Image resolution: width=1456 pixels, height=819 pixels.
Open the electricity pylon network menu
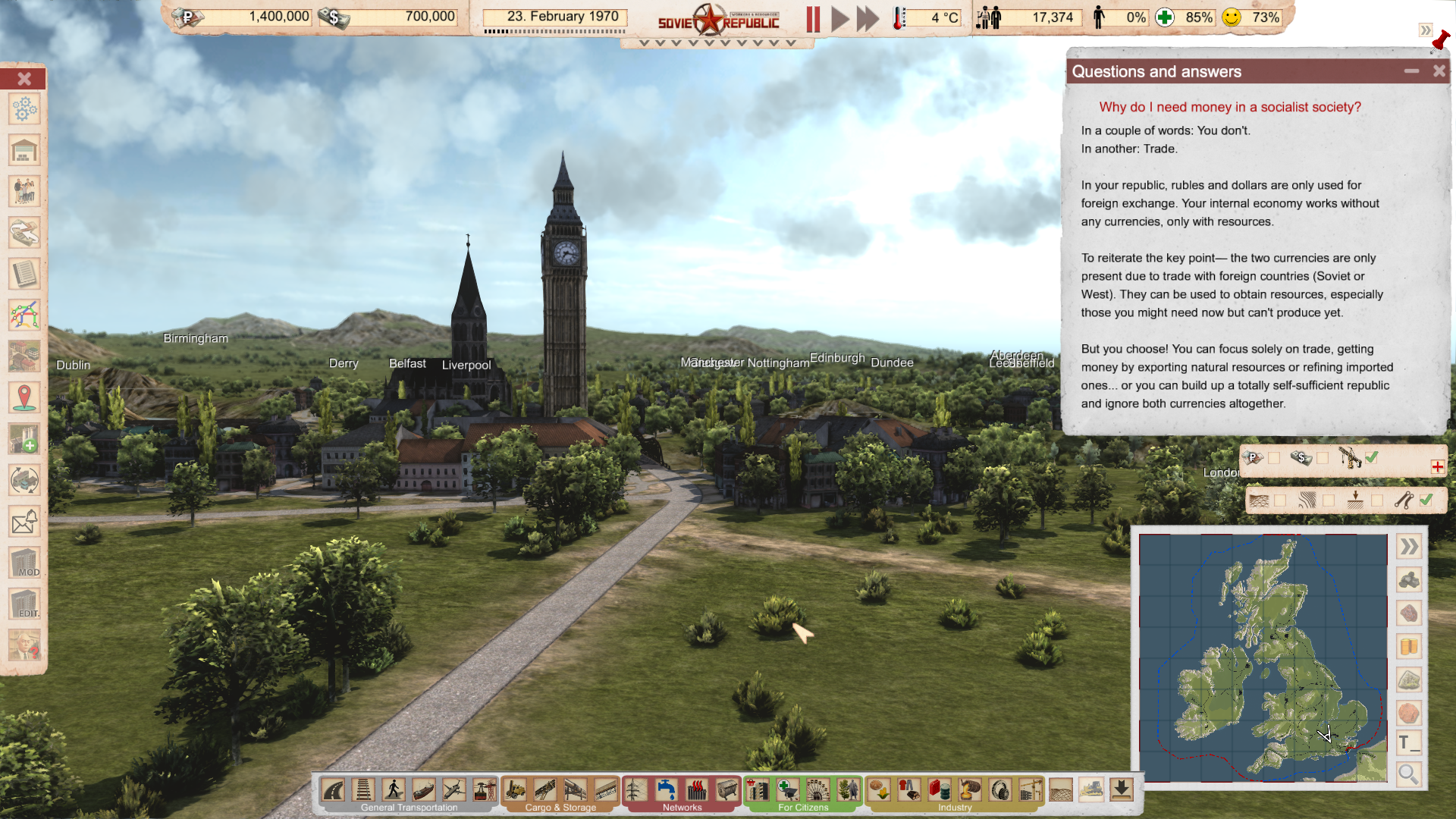point(635,790)
